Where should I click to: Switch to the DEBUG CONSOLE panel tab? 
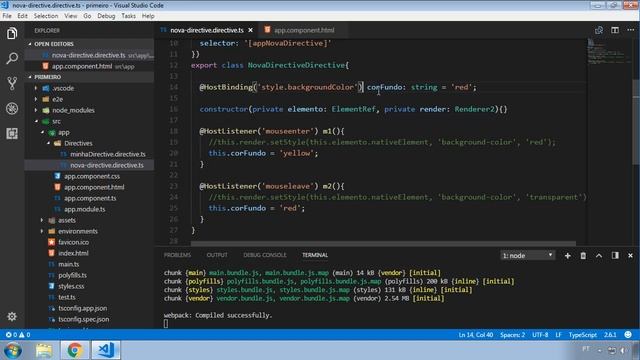[x=264, y=255]
